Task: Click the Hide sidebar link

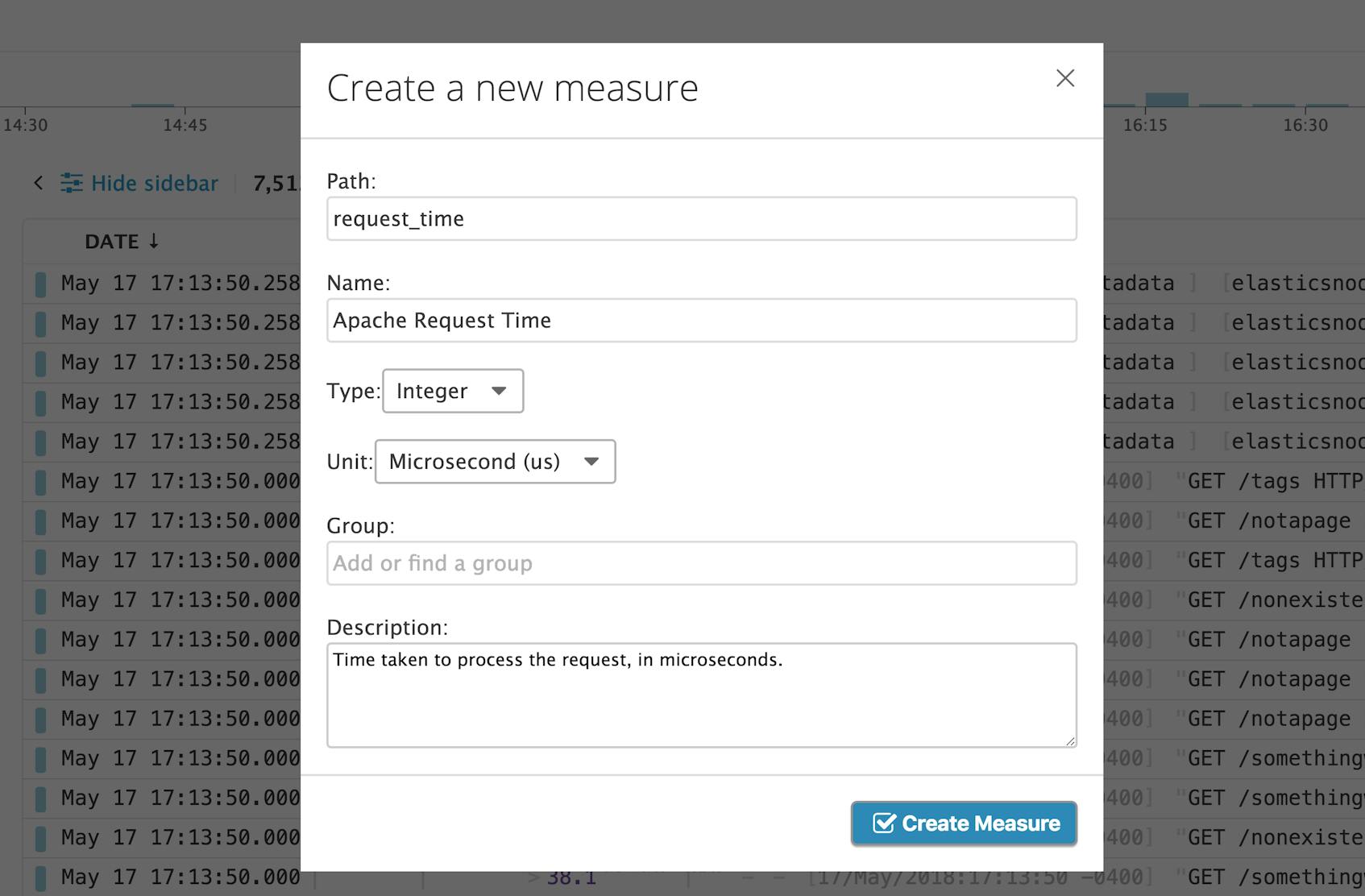Action: click(x=153, y=183)
